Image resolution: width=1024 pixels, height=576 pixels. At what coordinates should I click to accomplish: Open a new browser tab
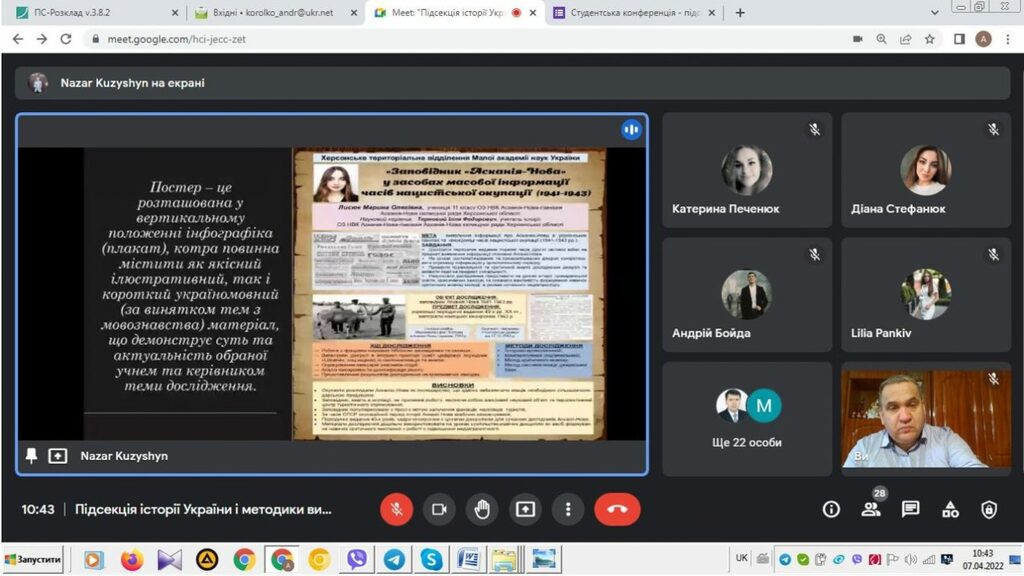(x=740, y=13)
